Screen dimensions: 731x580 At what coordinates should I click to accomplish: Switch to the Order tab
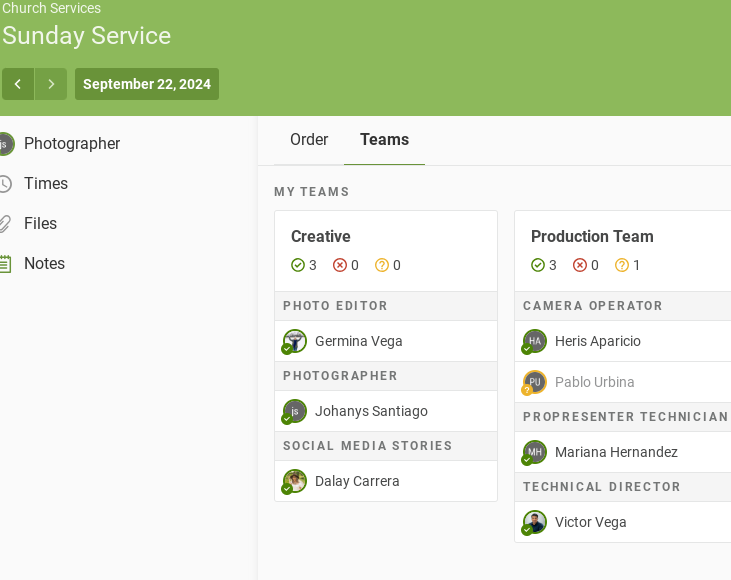(x=309, y=140)
